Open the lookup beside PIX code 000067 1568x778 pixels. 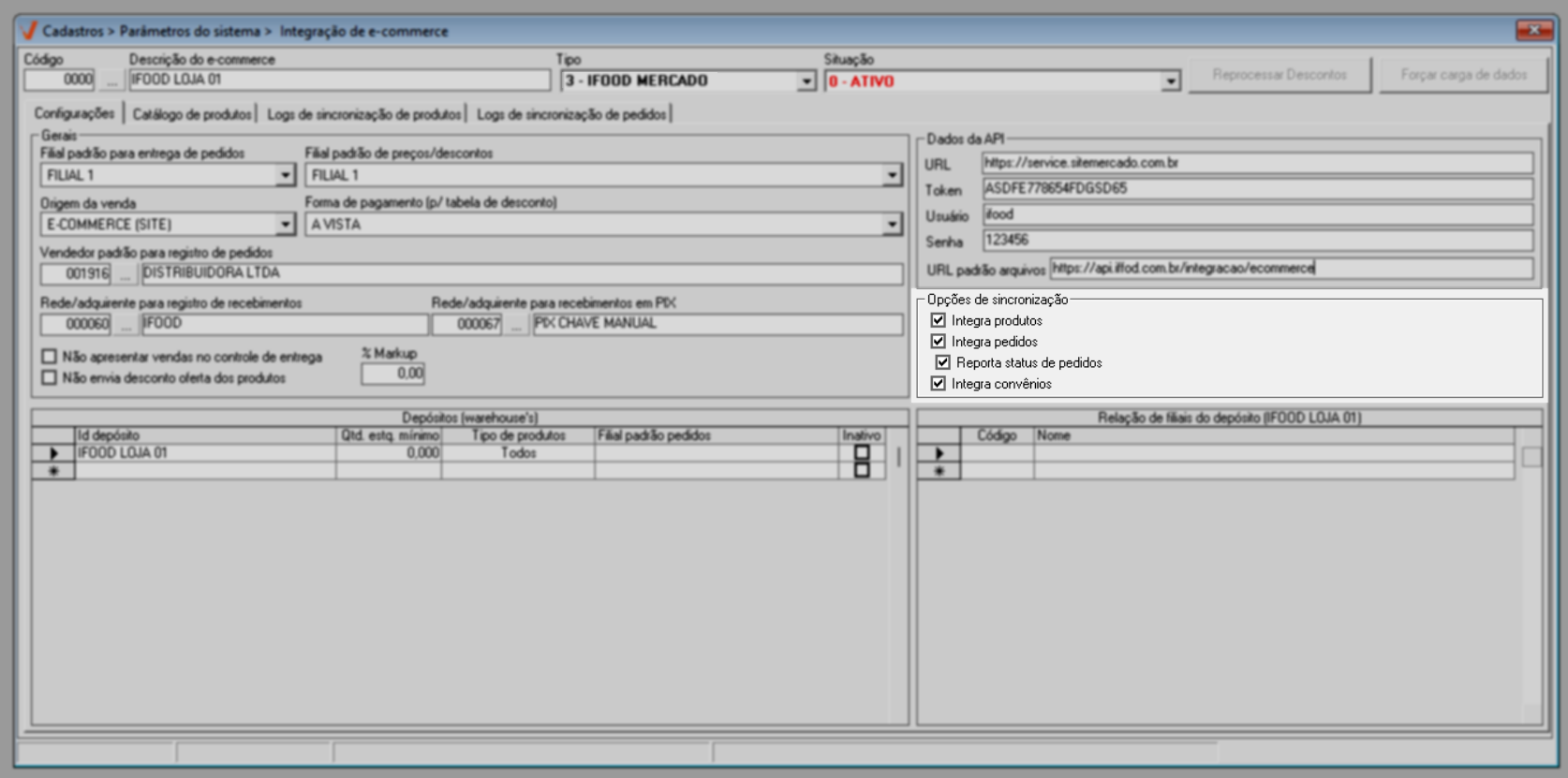[517, 325]
